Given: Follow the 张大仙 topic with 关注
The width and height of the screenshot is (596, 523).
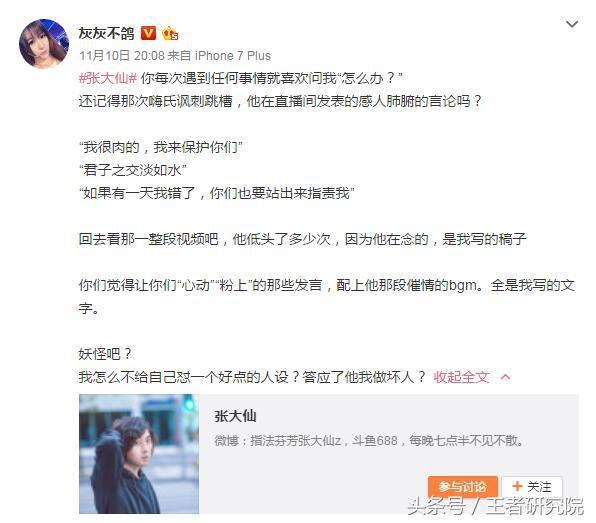Looking at the screenshot, I should tap(532, 487).
